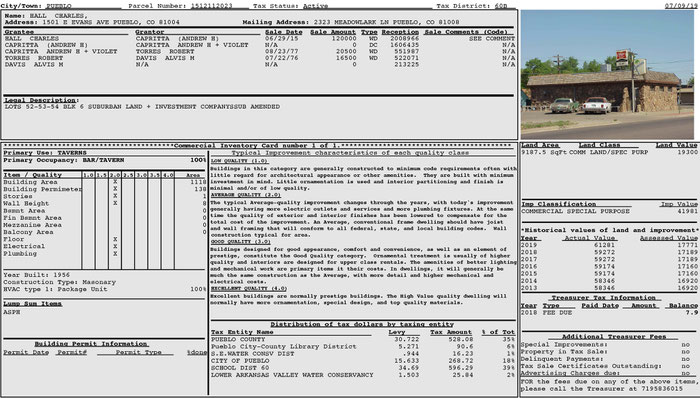Click COMMERCIAL SPECIAL PURPOSE classification

[x=575, y=211]
